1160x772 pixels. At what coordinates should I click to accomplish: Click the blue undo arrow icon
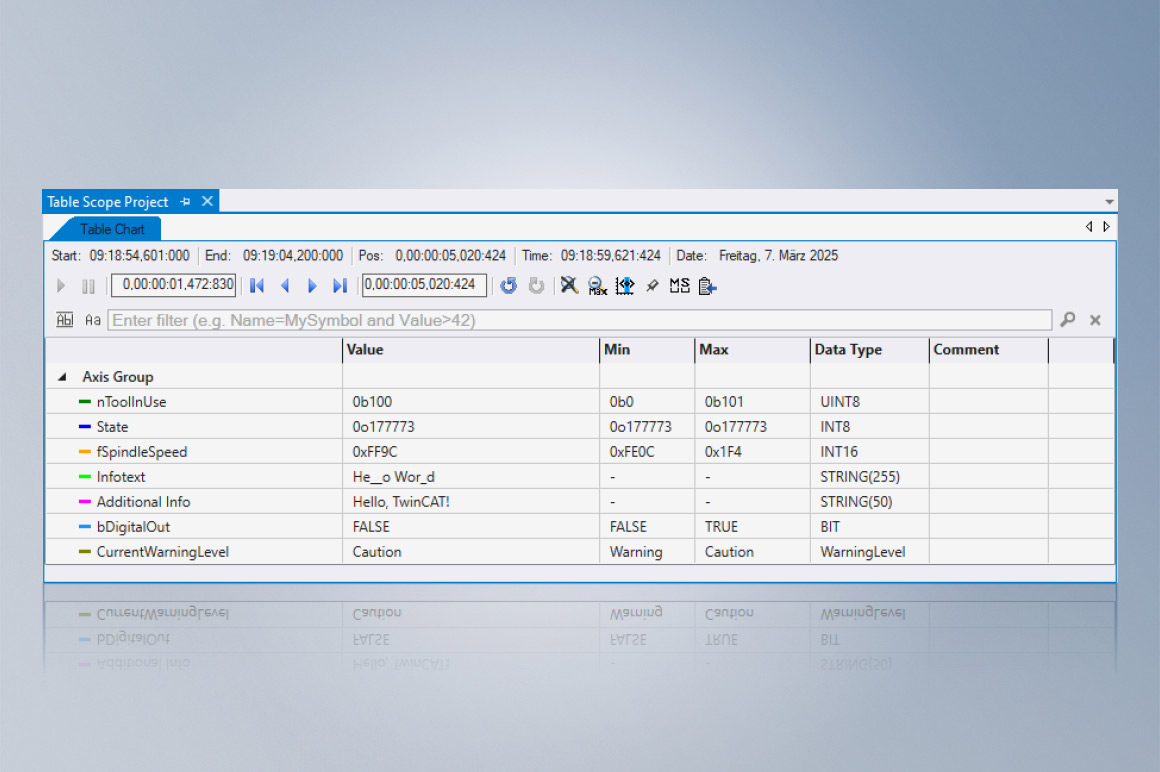click(x=509, y=286)
